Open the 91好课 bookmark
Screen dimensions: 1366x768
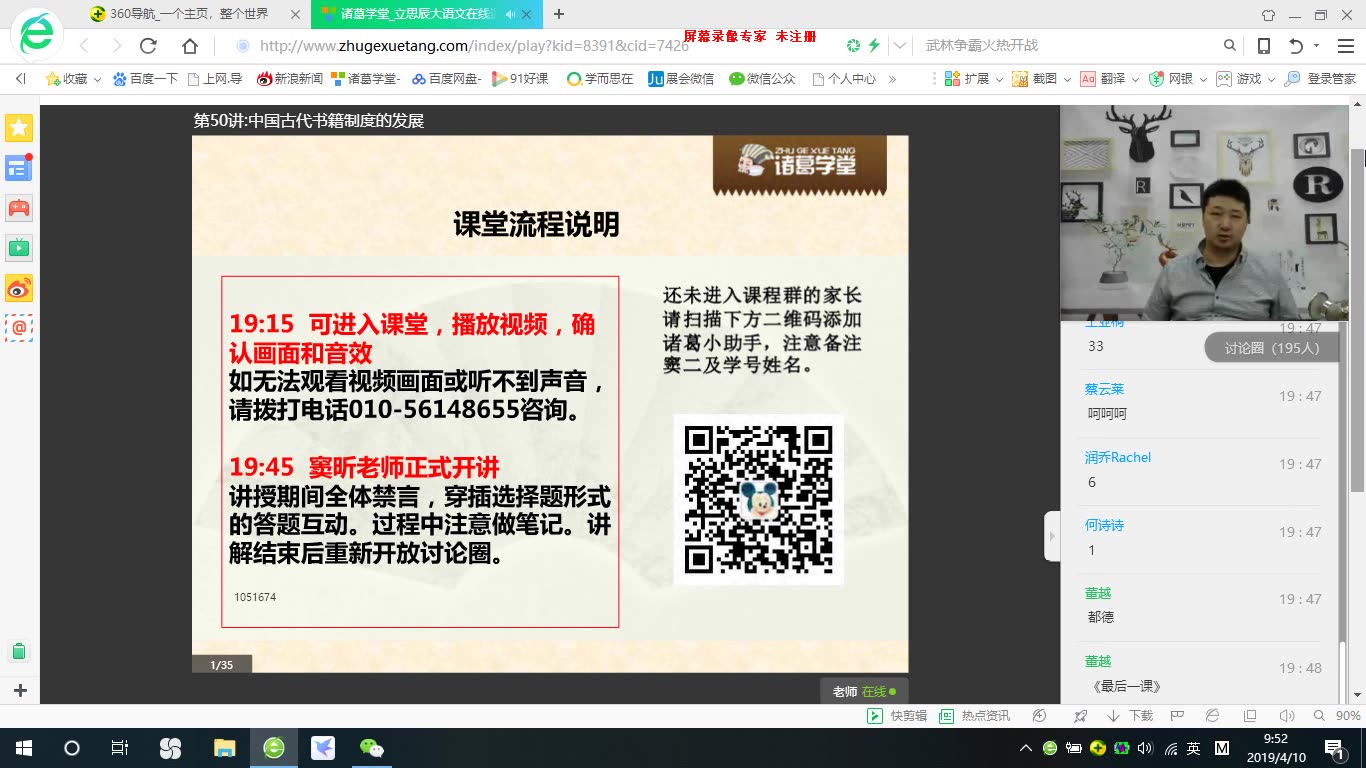(520, 78)
